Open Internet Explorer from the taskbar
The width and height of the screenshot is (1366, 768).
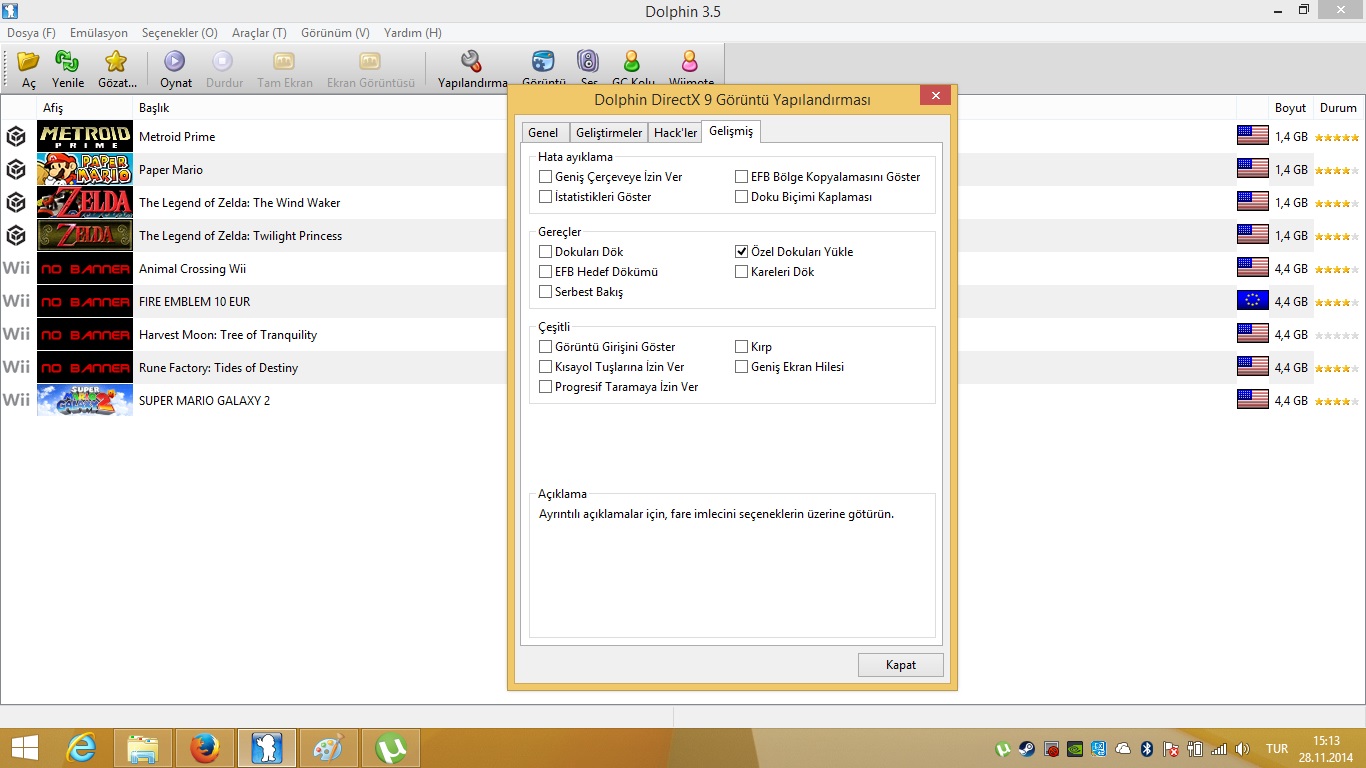click(81, 748)
